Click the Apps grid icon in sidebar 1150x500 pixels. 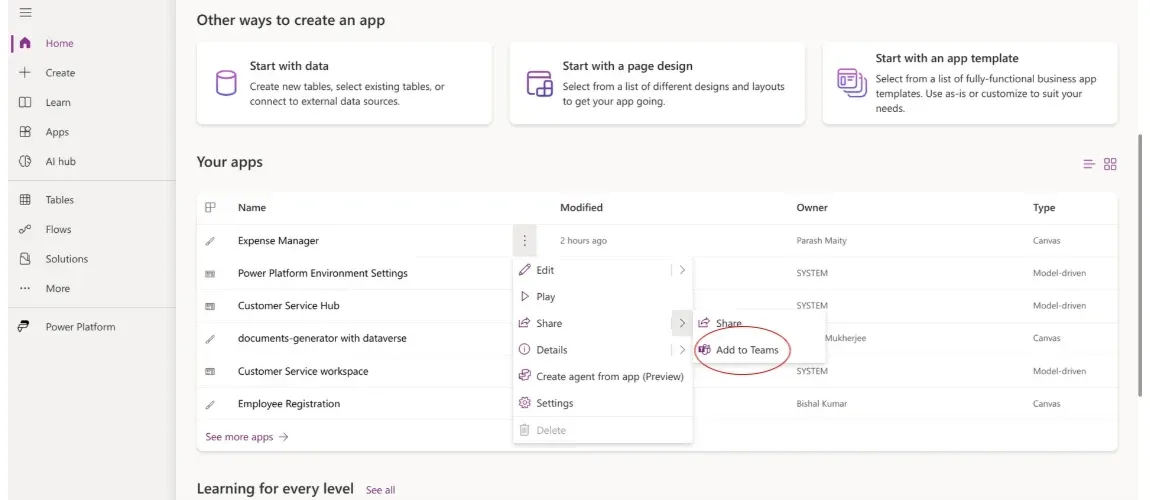(x=25, y=132)
